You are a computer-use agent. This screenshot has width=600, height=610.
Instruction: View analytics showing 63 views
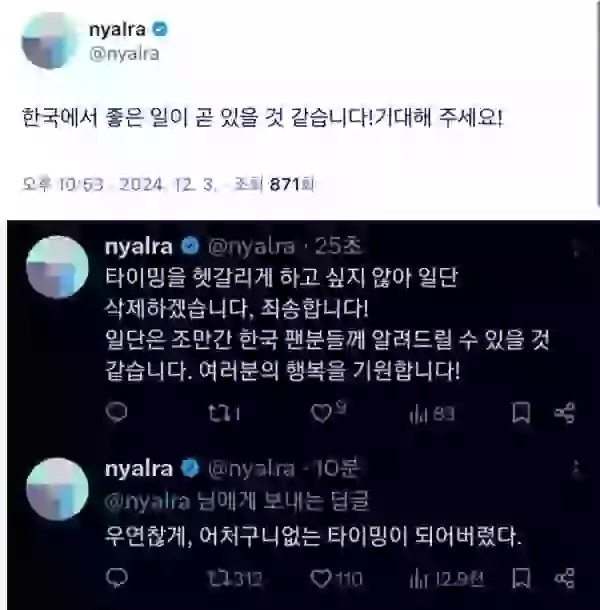(432, 414)
